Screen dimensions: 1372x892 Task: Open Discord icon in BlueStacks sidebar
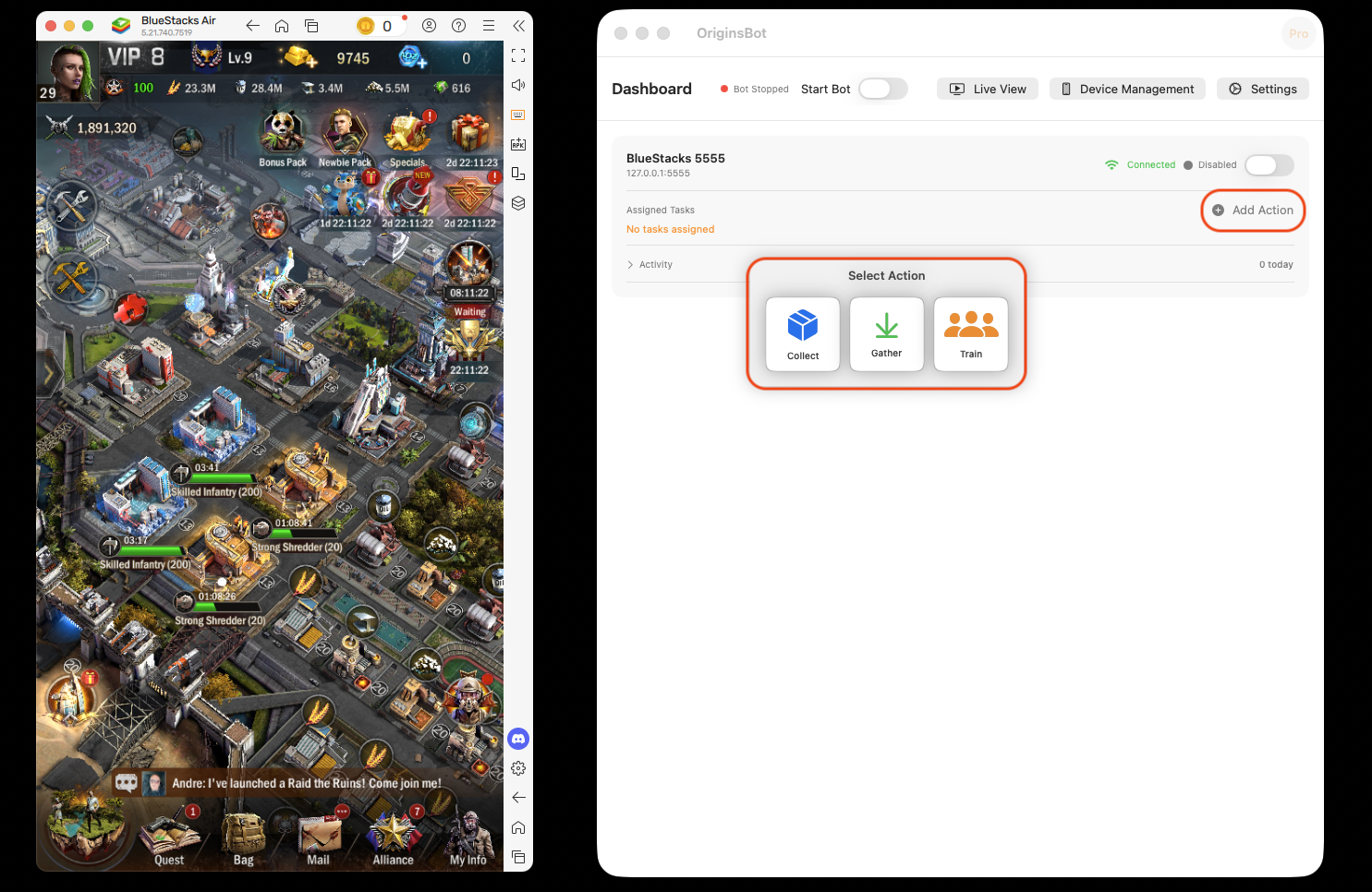pyautogui.click(x=518, y=739)
